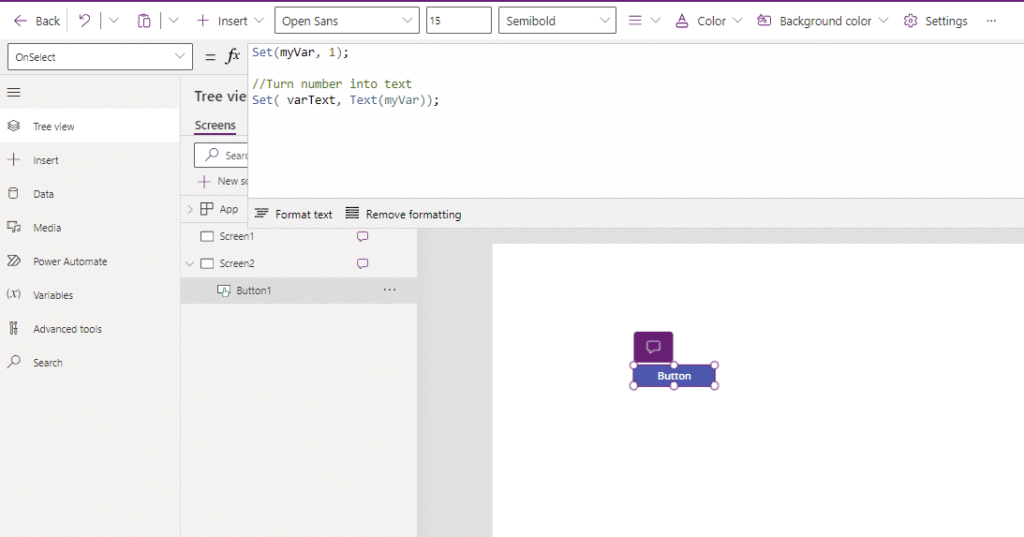Click the font size field showing 15
The image size is (1024, 537).
point(458,21)
